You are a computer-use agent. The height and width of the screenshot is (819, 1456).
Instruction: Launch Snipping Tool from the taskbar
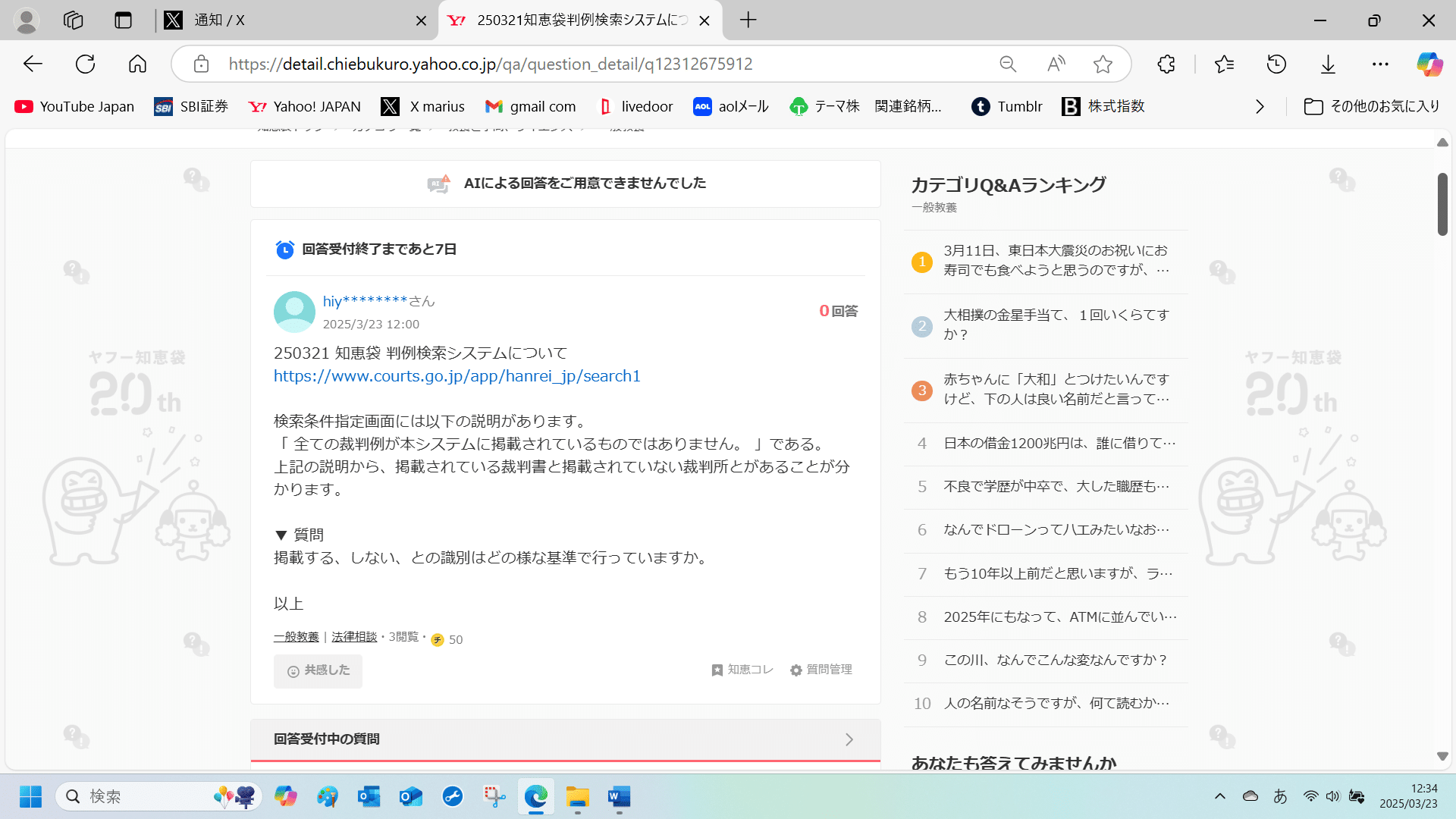[x=494, y=797]
